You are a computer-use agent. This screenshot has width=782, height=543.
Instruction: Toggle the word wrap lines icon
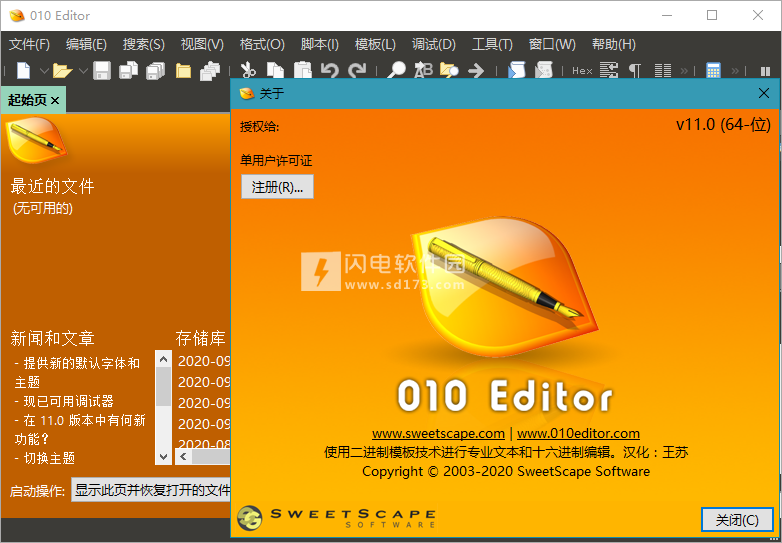[x=608, y=71]
